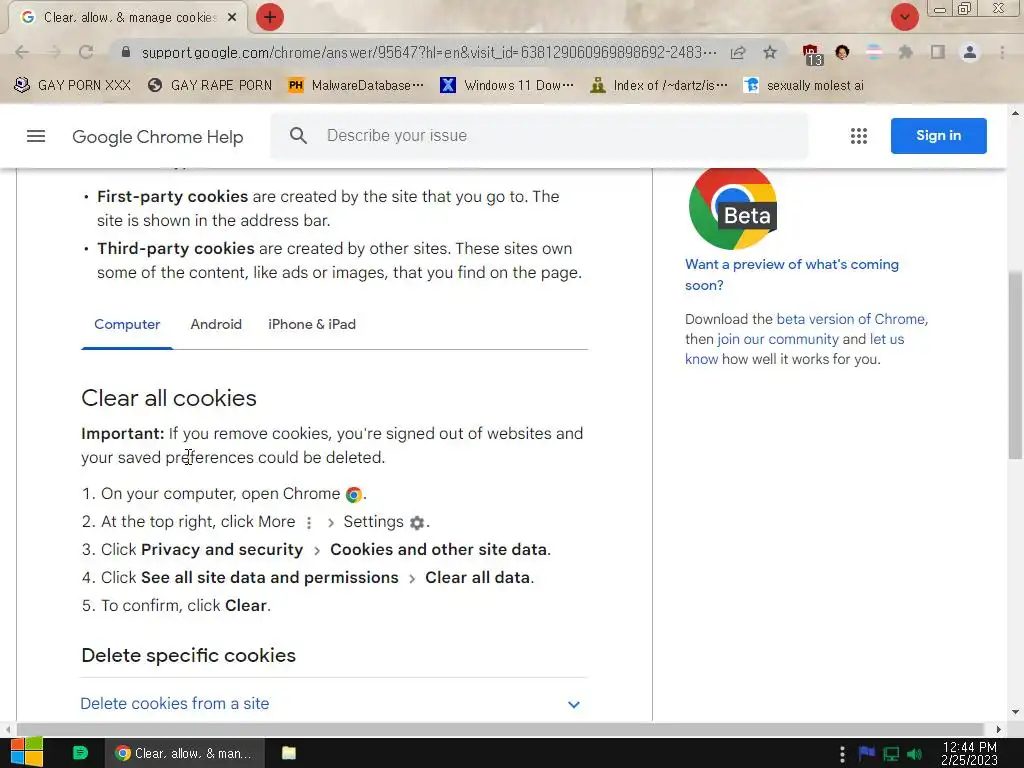1024x768 pixels.
Task: Show hidden tray icons via dotted handle
Action: coord(842,754)
